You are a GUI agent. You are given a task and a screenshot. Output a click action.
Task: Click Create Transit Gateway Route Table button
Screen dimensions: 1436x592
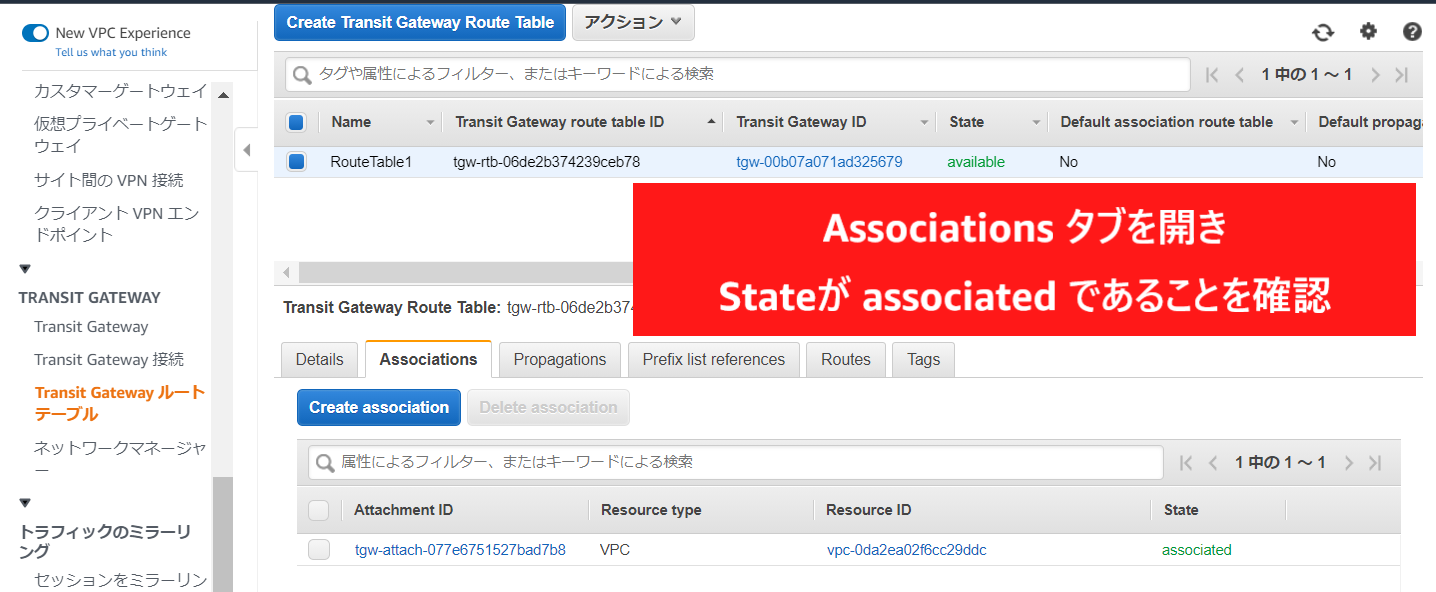click(x=420, y=22)
